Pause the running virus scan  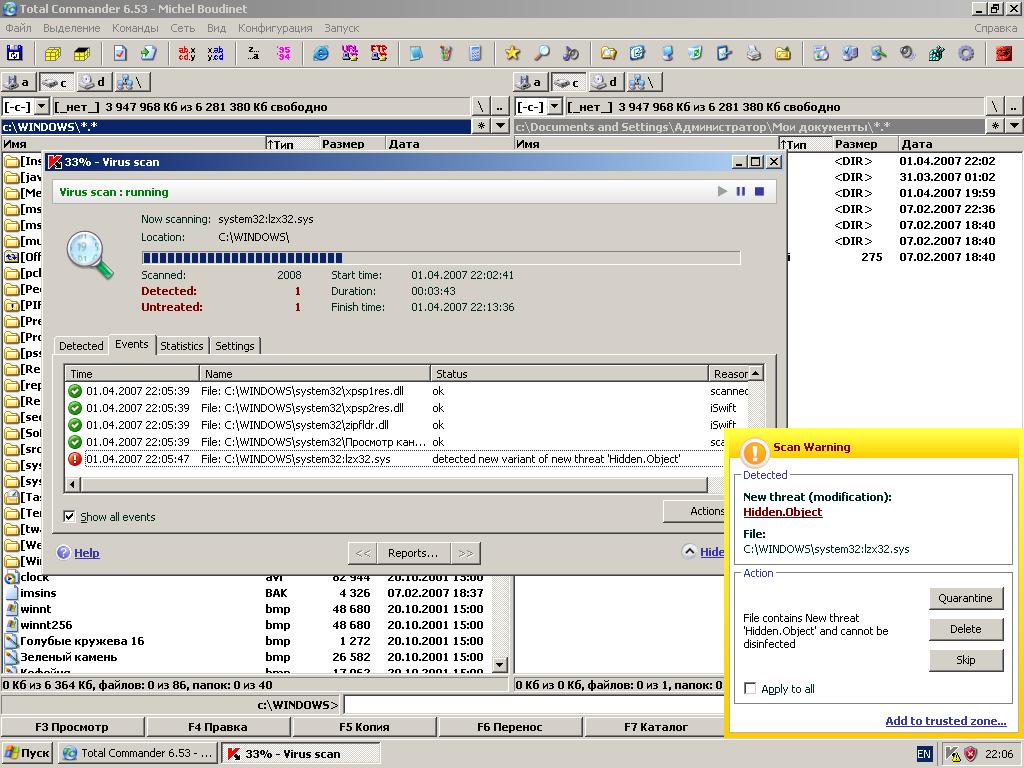coord(741,191)
